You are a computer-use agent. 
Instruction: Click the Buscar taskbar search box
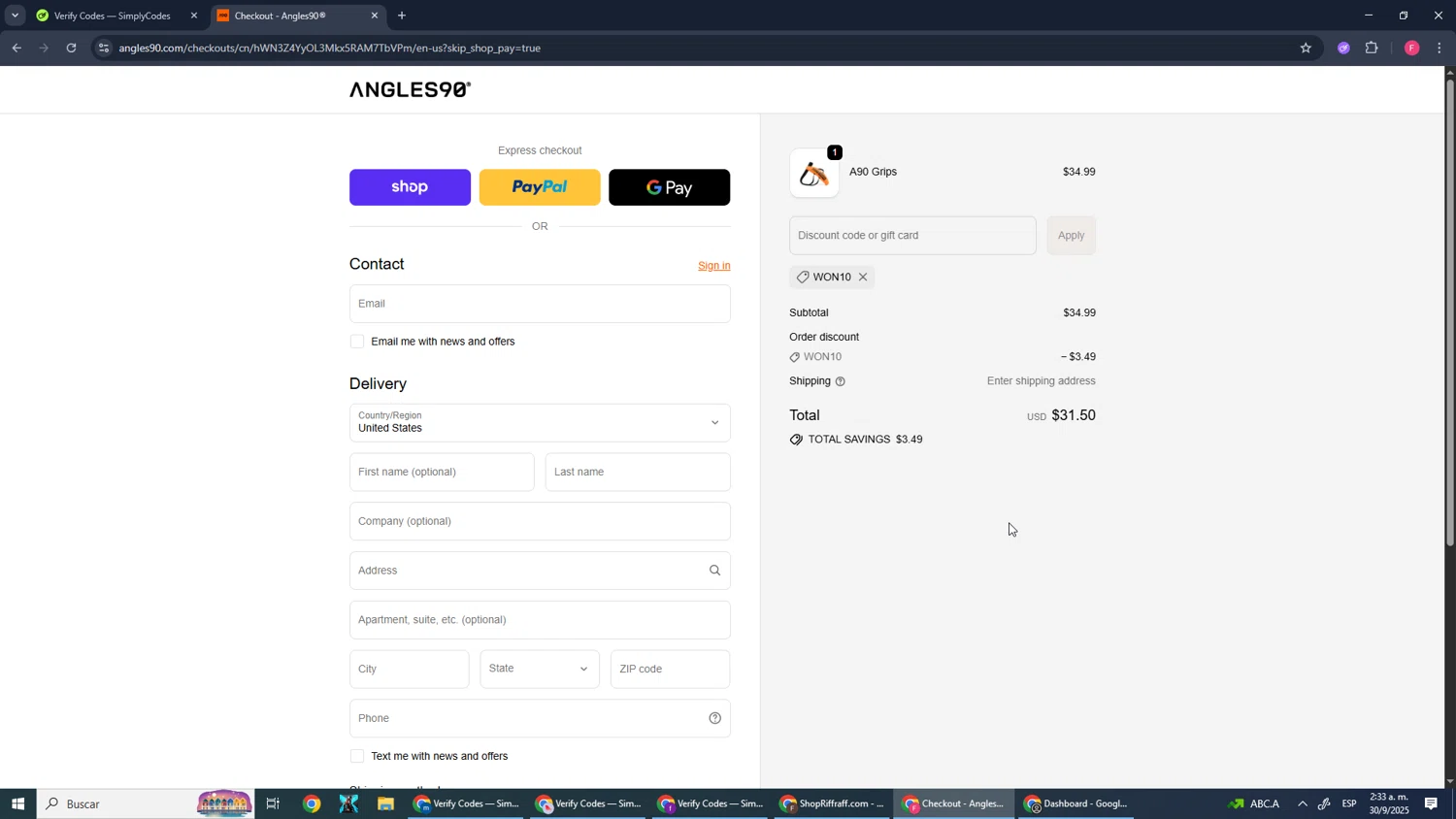[x=146, y=803]
